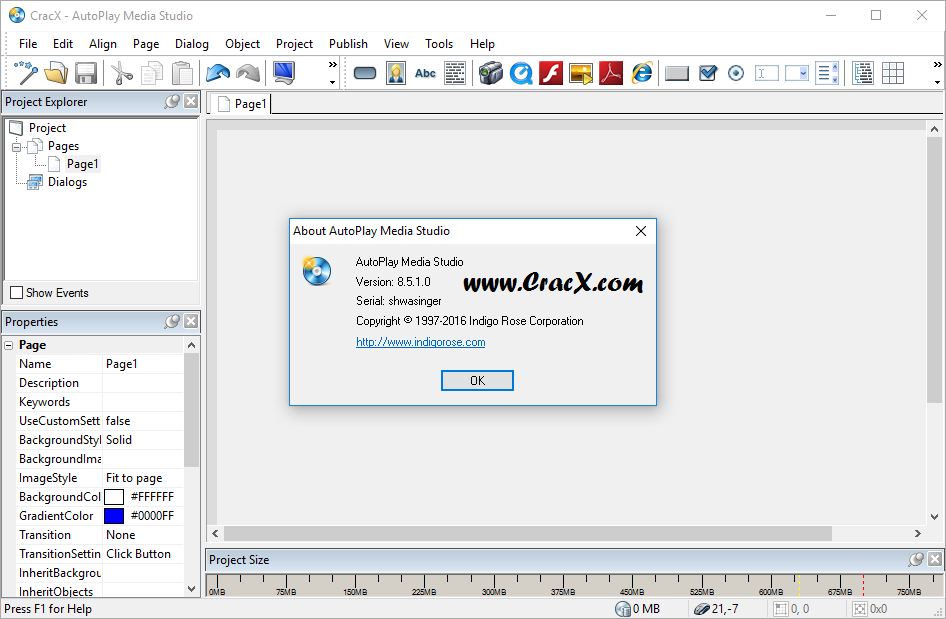Image resolution: width=946 pixels, height=619 pixels.
Task: Open the standard toolbar options arrow
Action: click(x=332, y=83)
